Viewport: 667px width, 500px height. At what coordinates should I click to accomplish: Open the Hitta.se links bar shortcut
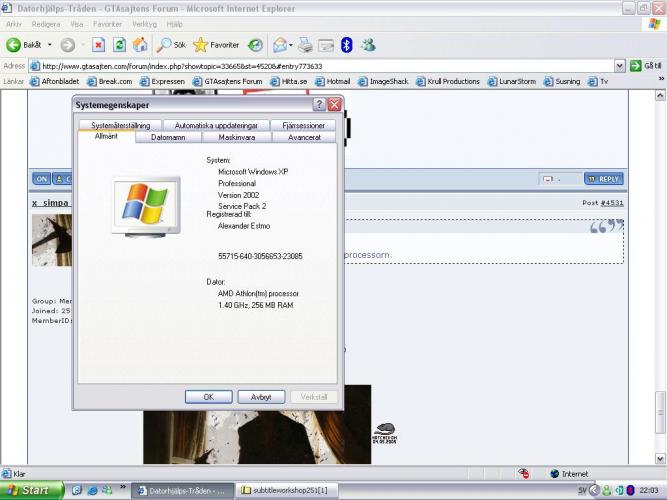[x=288, y=81]
